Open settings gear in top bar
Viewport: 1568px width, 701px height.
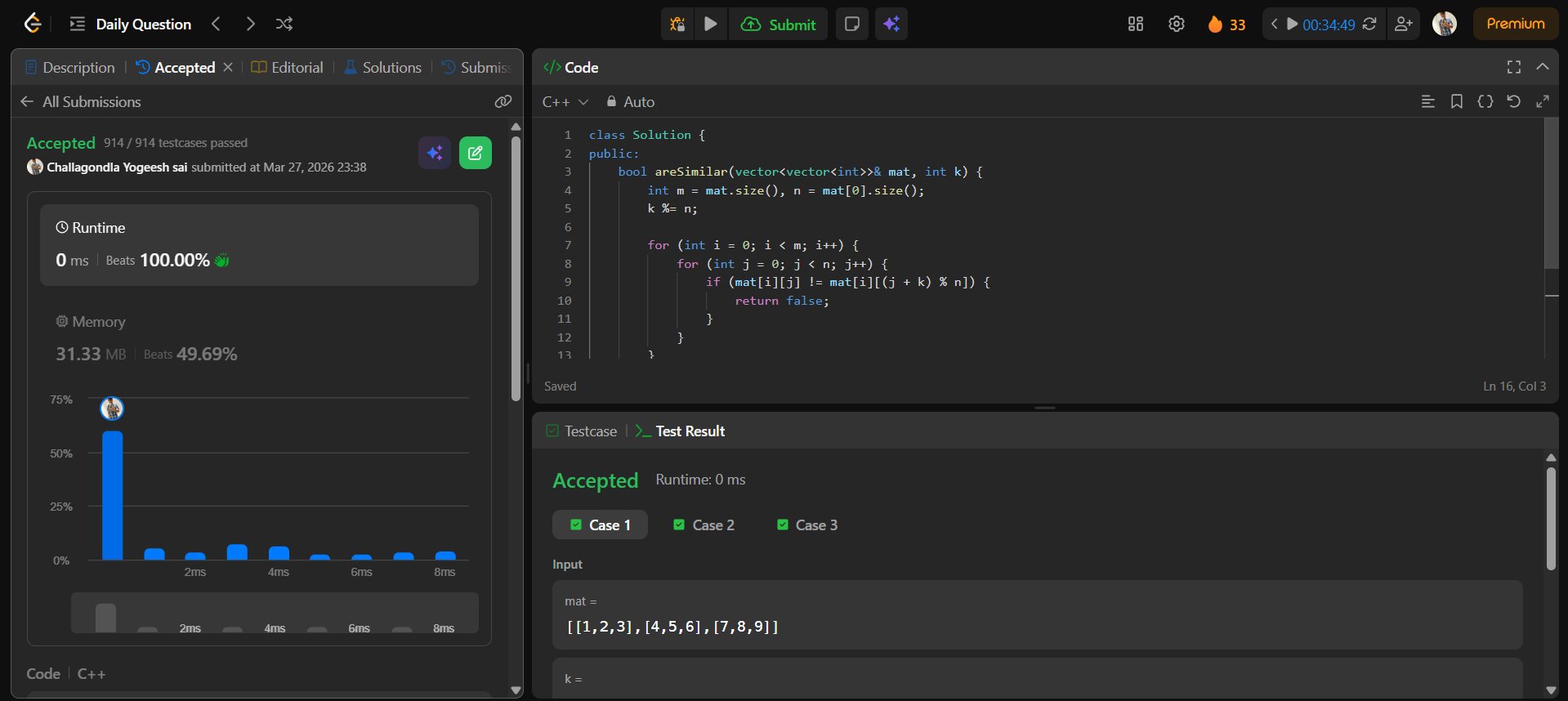pos(1176,24)
